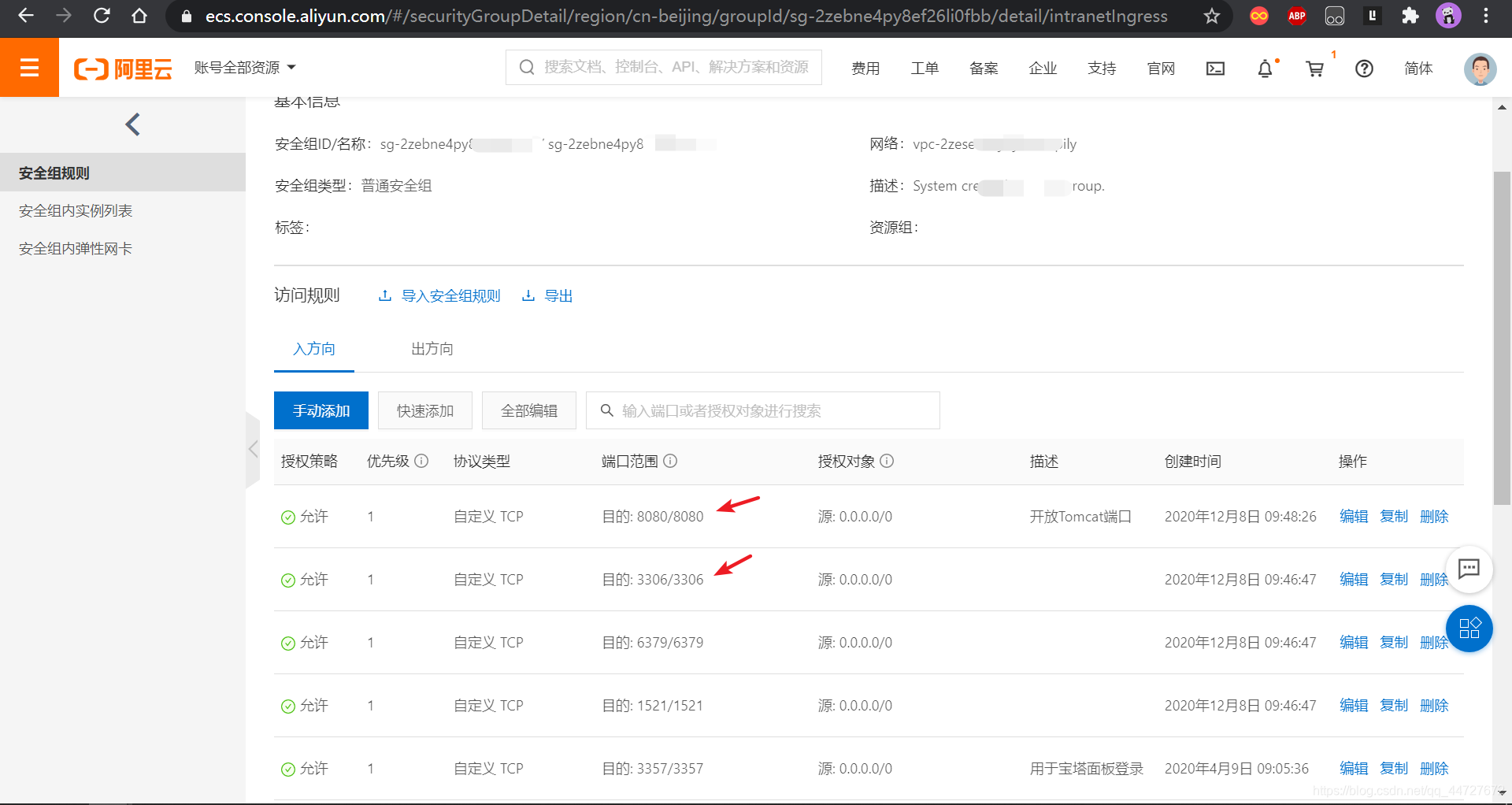The height and width of the screenshot is (805, 1512).
Task: Click the info icon beside 优先级 column header
Action: click(x=422, y=462)
